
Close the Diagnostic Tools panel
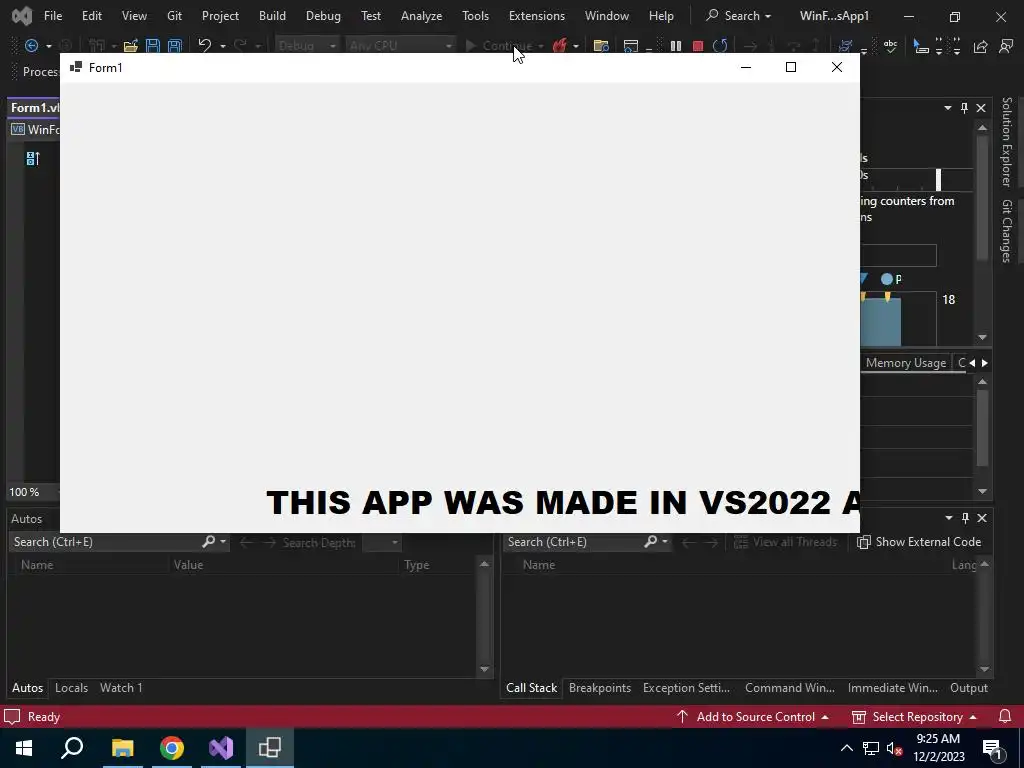click(x=981, y=108)
